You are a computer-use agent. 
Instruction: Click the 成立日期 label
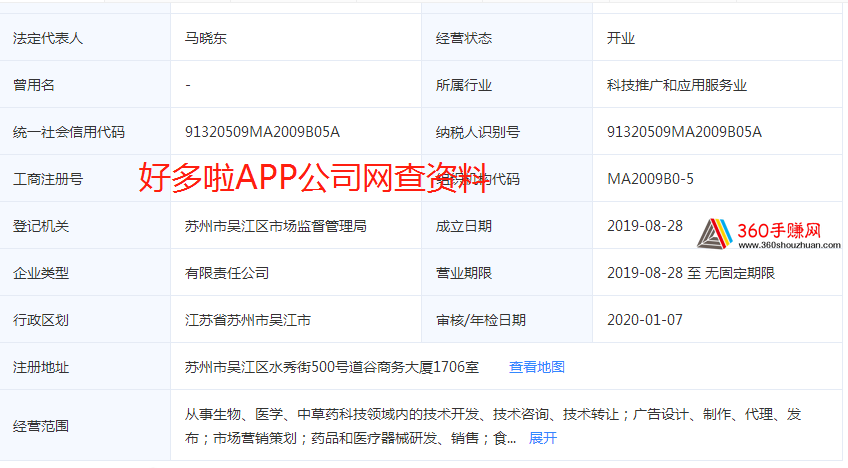tap(463, 226)
